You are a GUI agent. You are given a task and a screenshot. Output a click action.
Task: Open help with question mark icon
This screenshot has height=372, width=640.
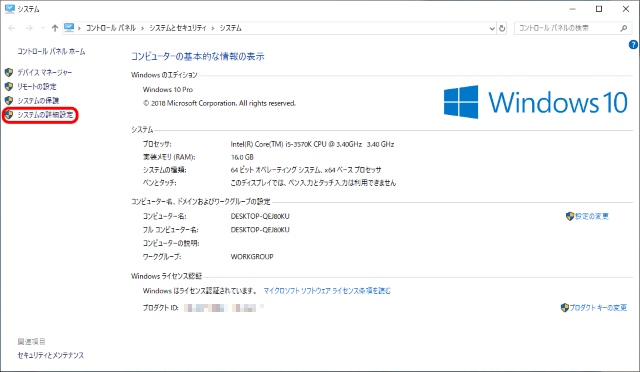(x=633, y=45)
